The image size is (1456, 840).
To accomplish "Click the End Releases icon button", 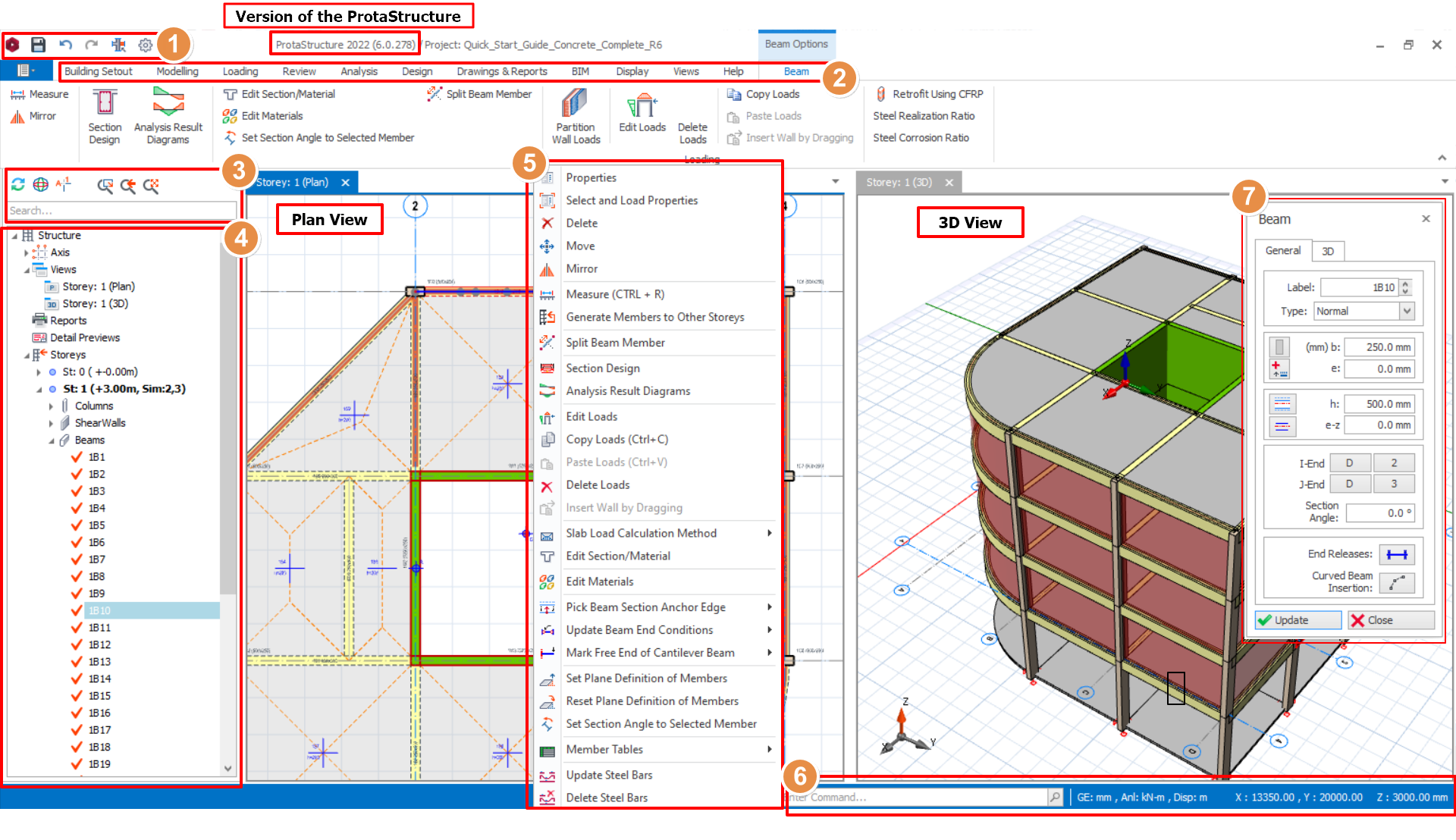I will [1396, 554].
